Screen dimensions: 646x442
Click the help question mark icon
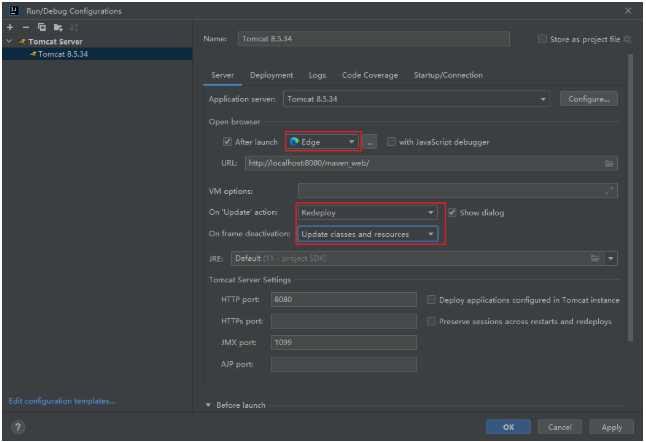pos(17,427)
